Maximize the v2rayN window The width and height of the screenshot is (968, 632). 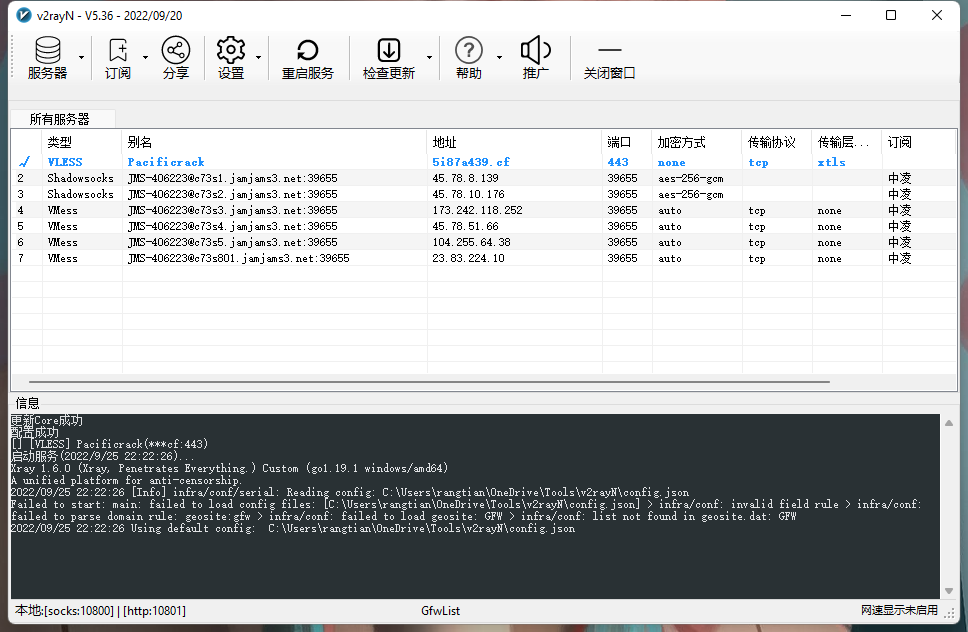click(891, 15)
